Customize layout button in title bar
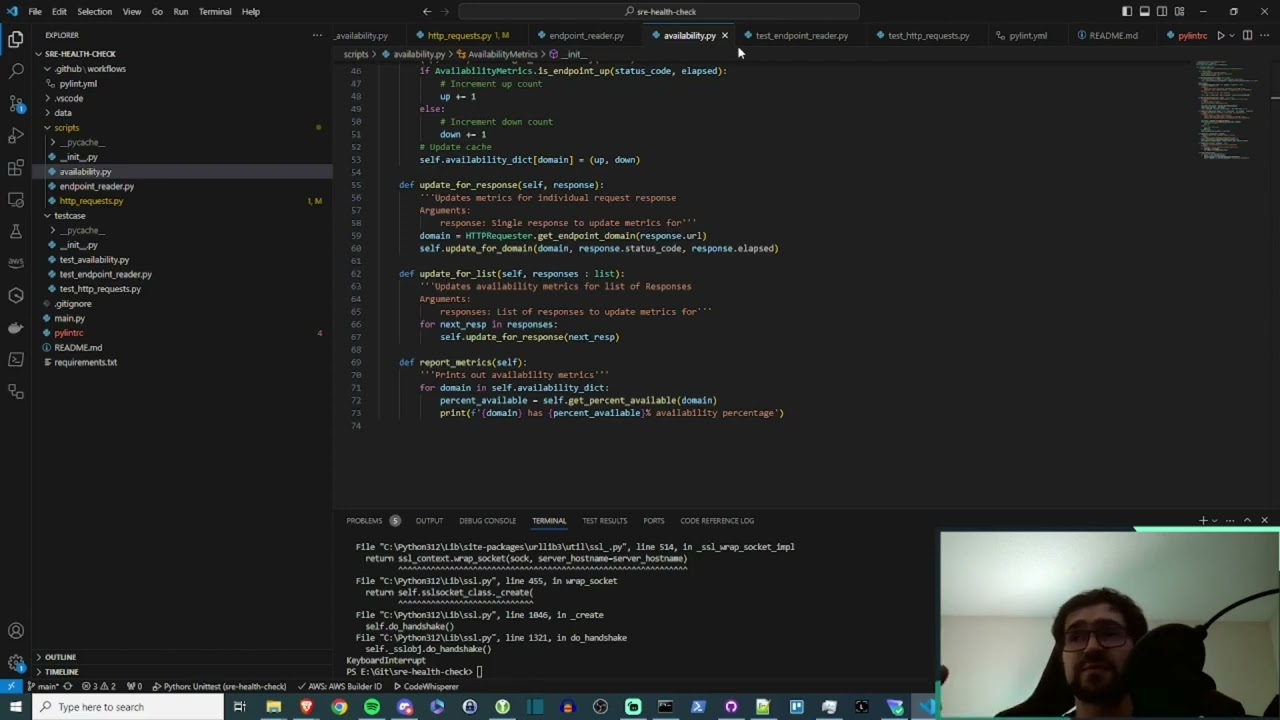1280x720 pixels. [1180, 11]
